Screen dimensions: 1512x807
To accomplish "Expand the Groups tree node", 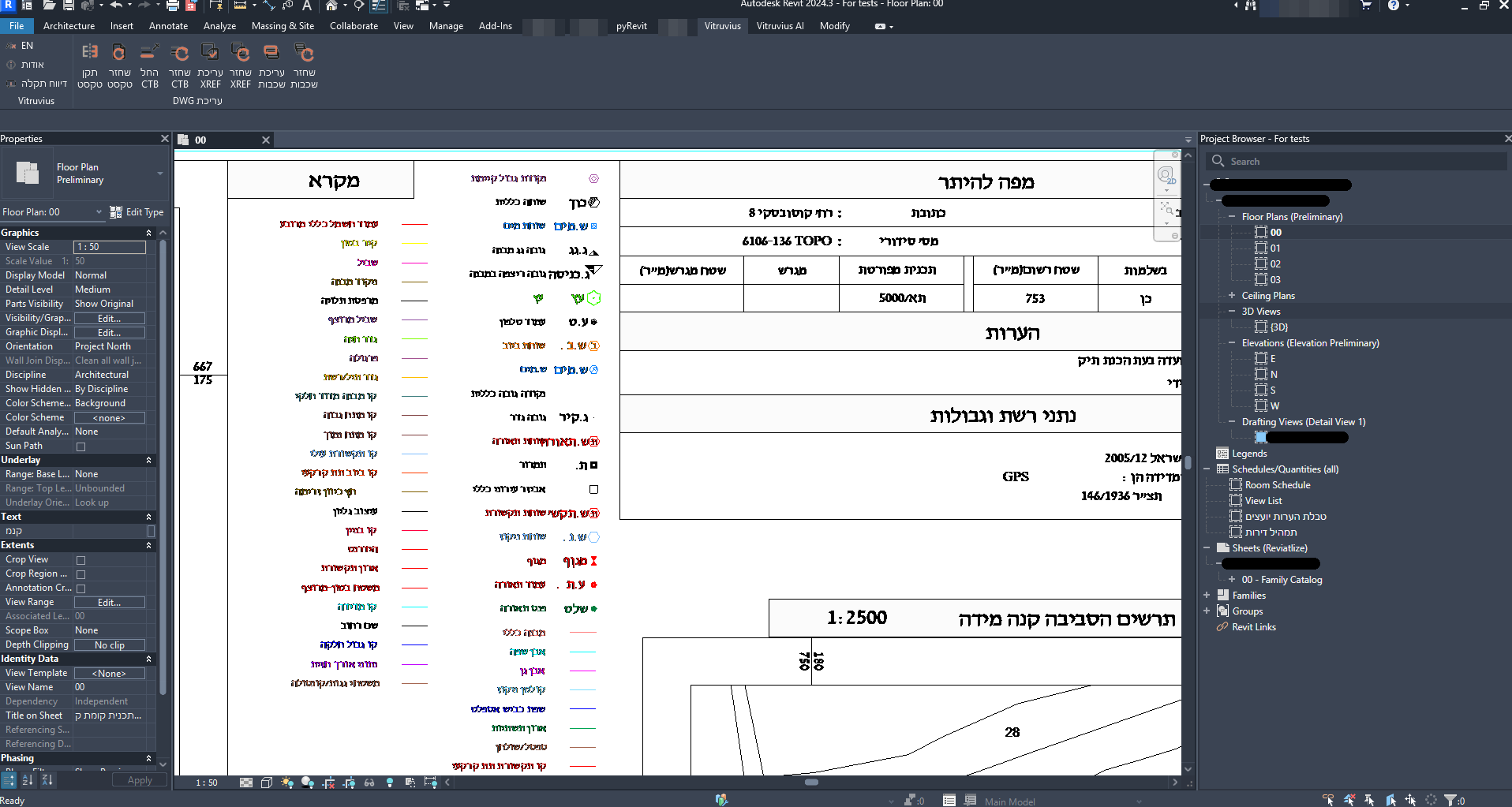I will pyautogui.click(x=1207, y=611).
